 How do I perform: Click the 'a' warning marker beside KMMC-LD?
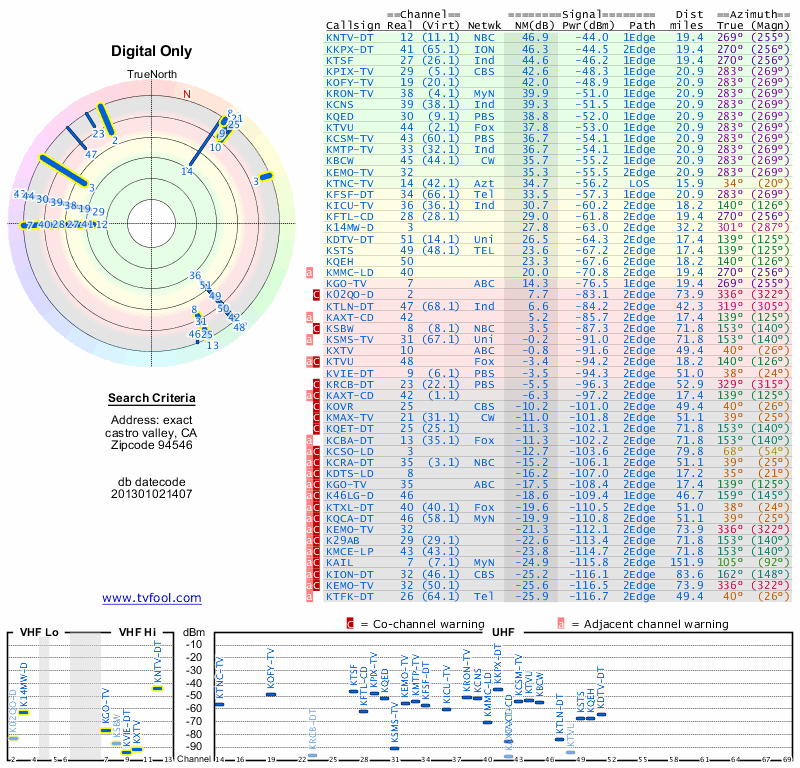[309, 272]
